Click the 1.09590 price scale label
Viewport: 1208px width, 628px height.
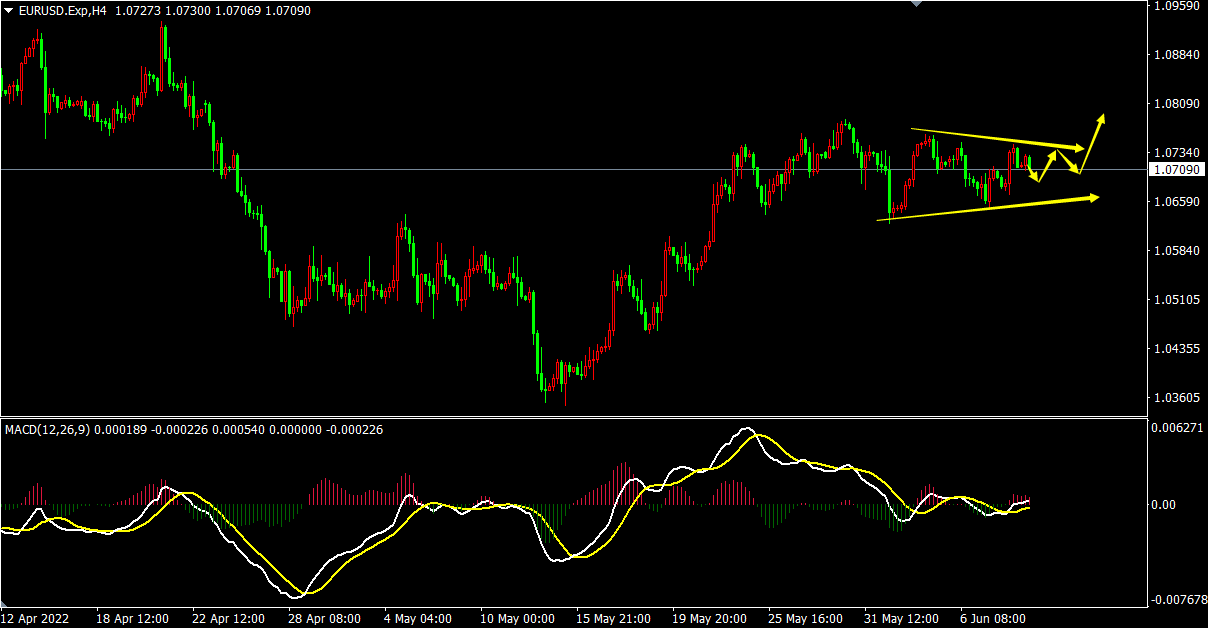1175,6
